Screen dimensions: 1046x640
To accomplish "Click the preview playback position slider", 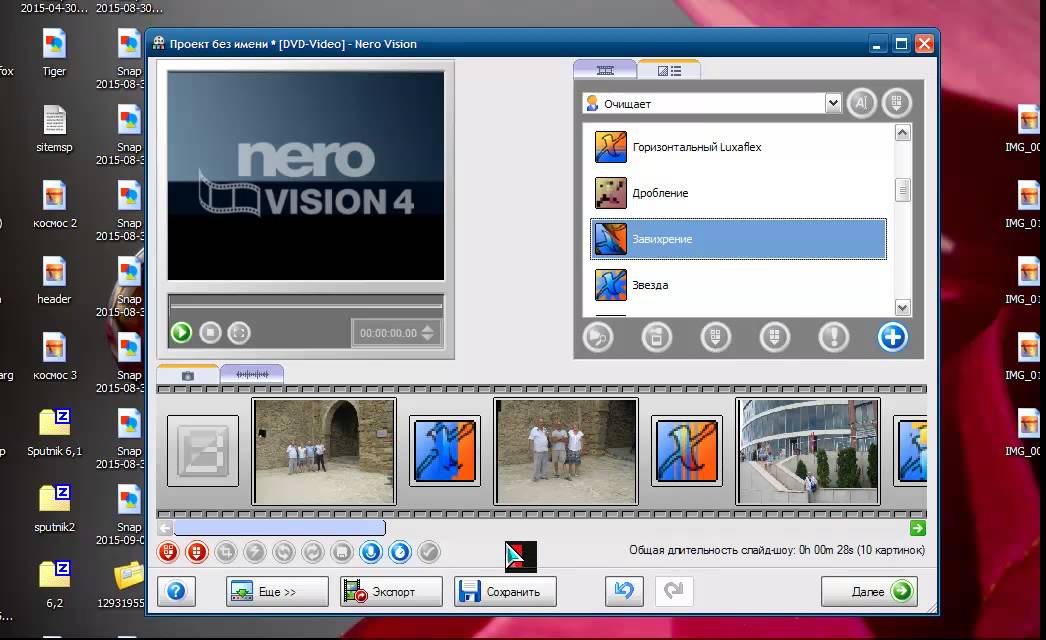I will [x=306, y=304].
